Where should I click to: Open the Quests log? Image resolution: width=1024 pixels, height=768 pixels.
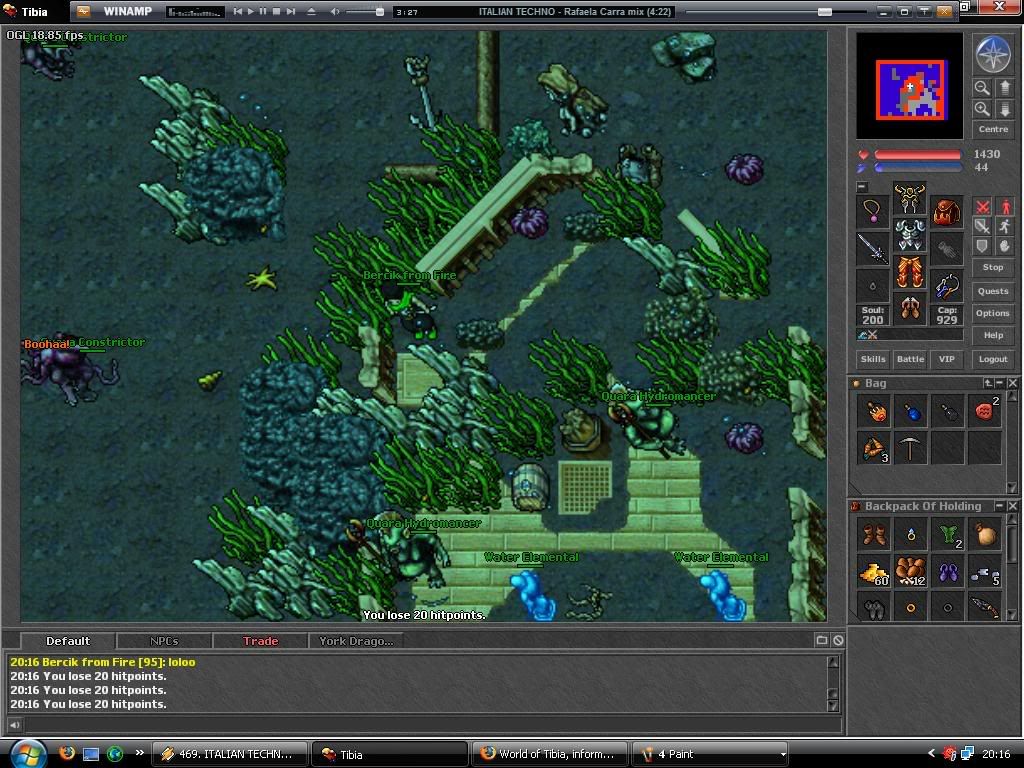[993, 291]
